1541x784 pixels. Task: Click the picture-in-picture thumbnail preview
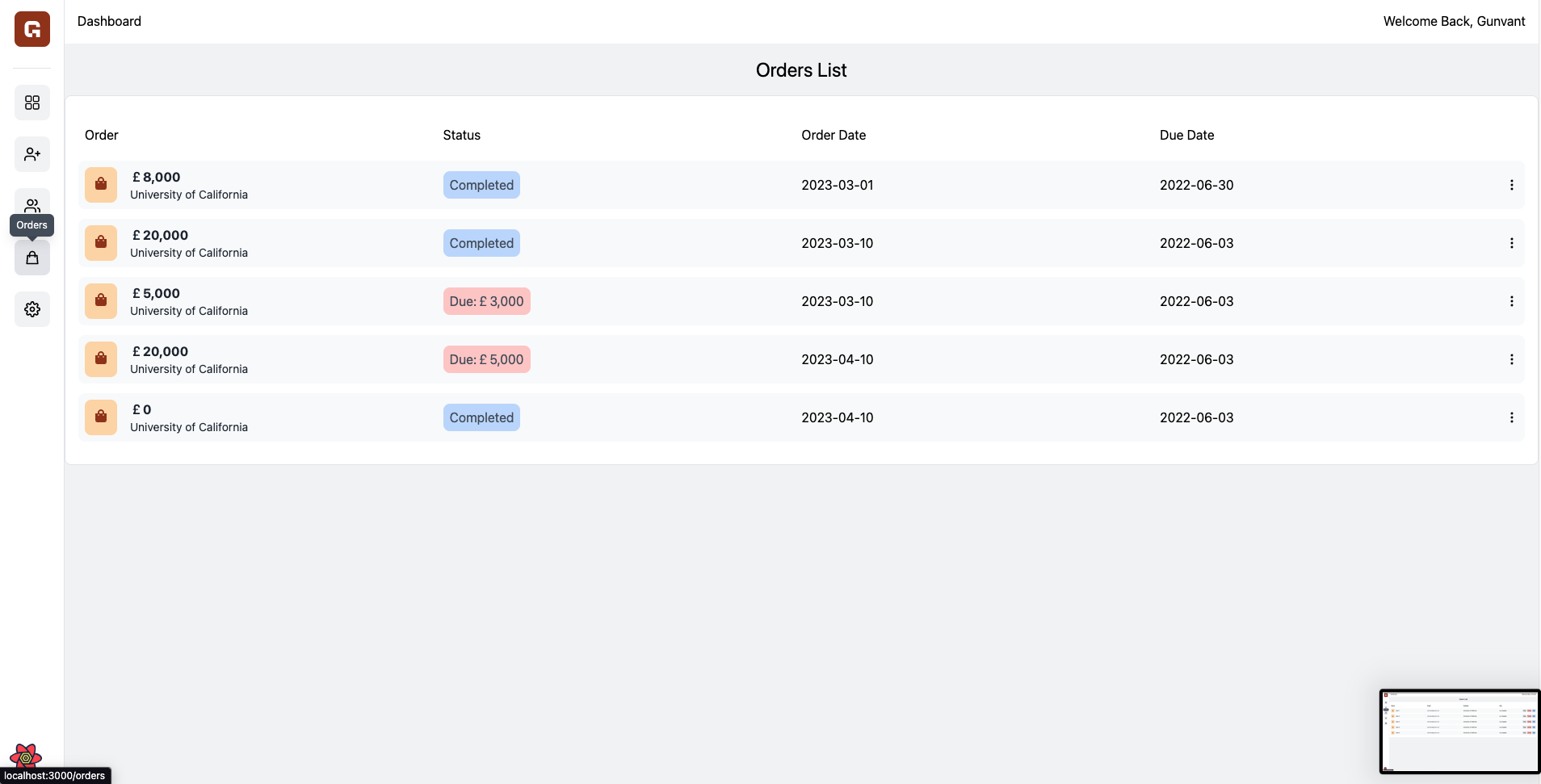coord(1460,732)
